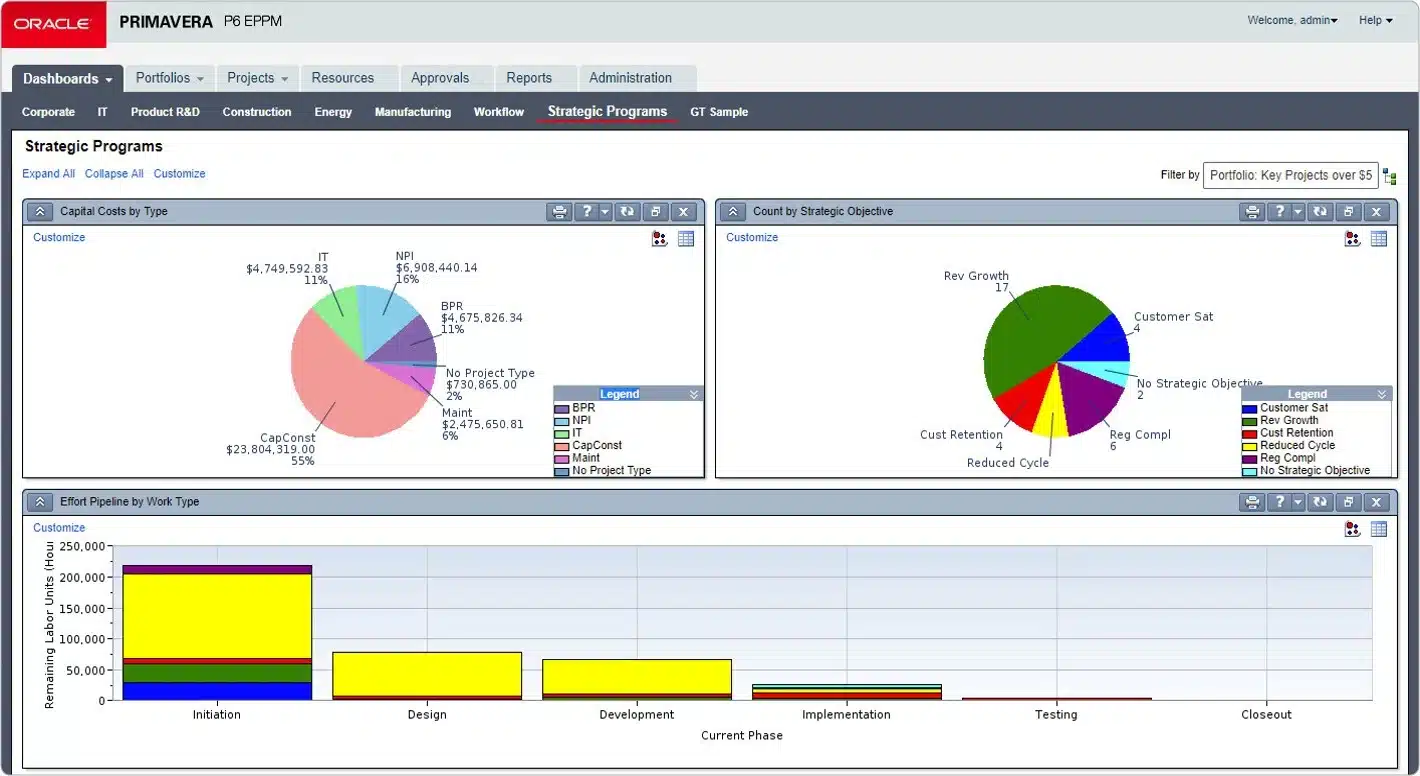This screenshot has height=776, width=1420.
Task: Open help for Count by Strategic Objective portlet
Action: [x=1281, y=212]
